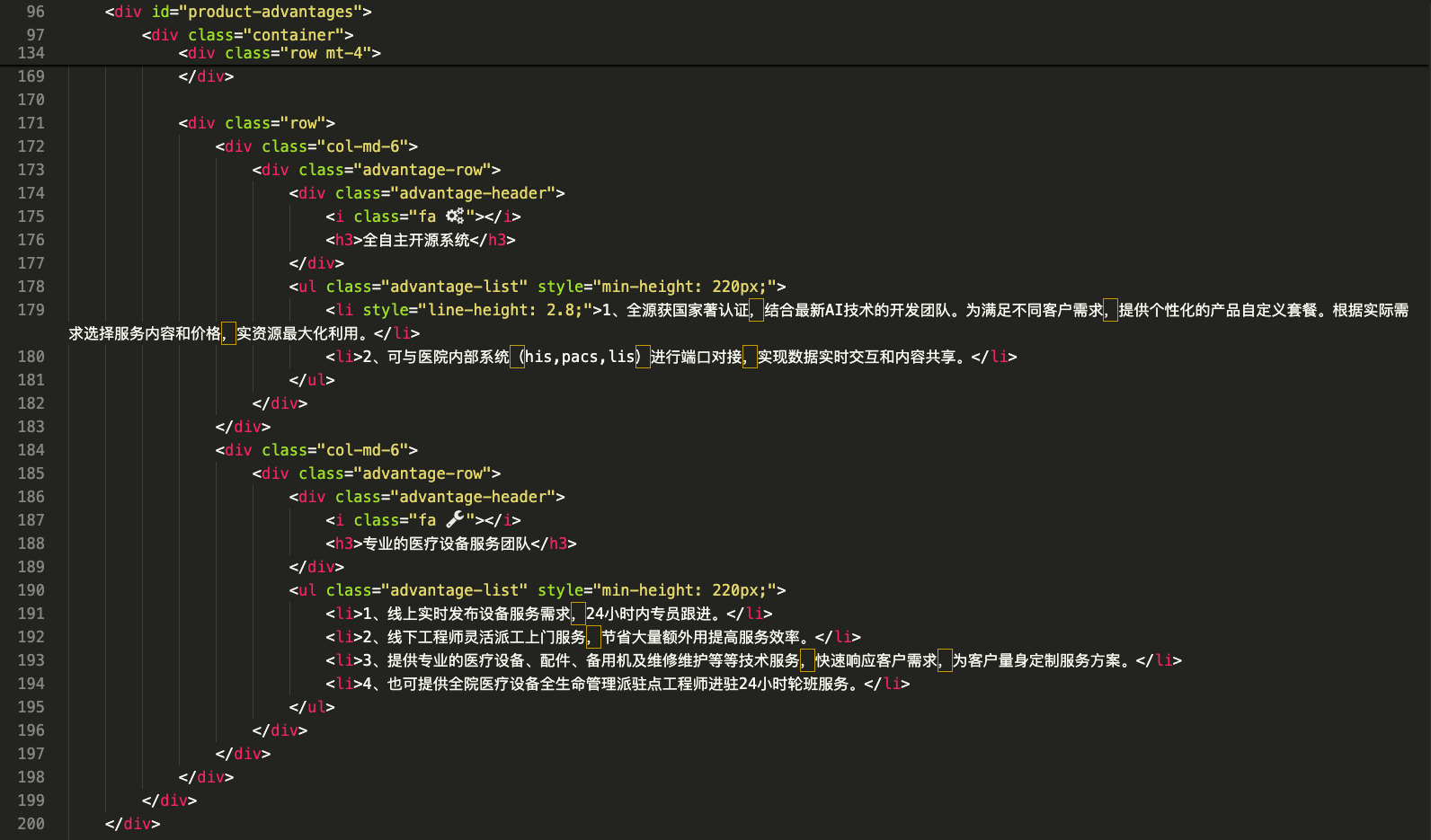
Task: Click the list item text on line 194
Action: click(620, 684)
